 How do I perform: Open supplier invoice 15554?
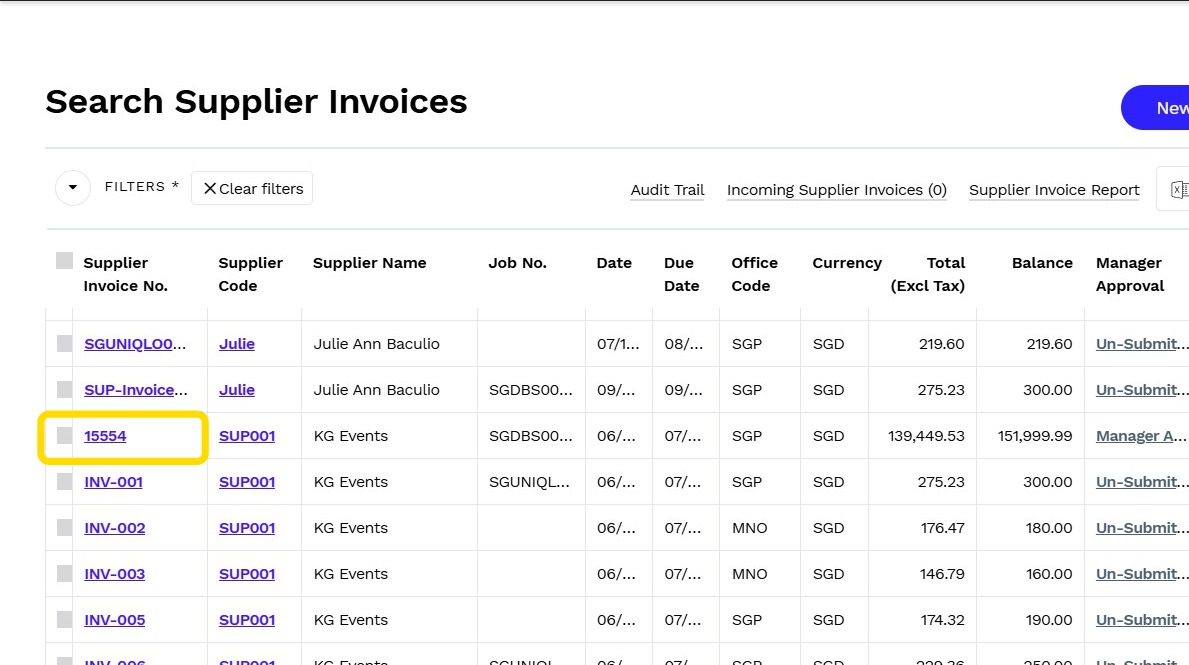[x=105, y=436]
